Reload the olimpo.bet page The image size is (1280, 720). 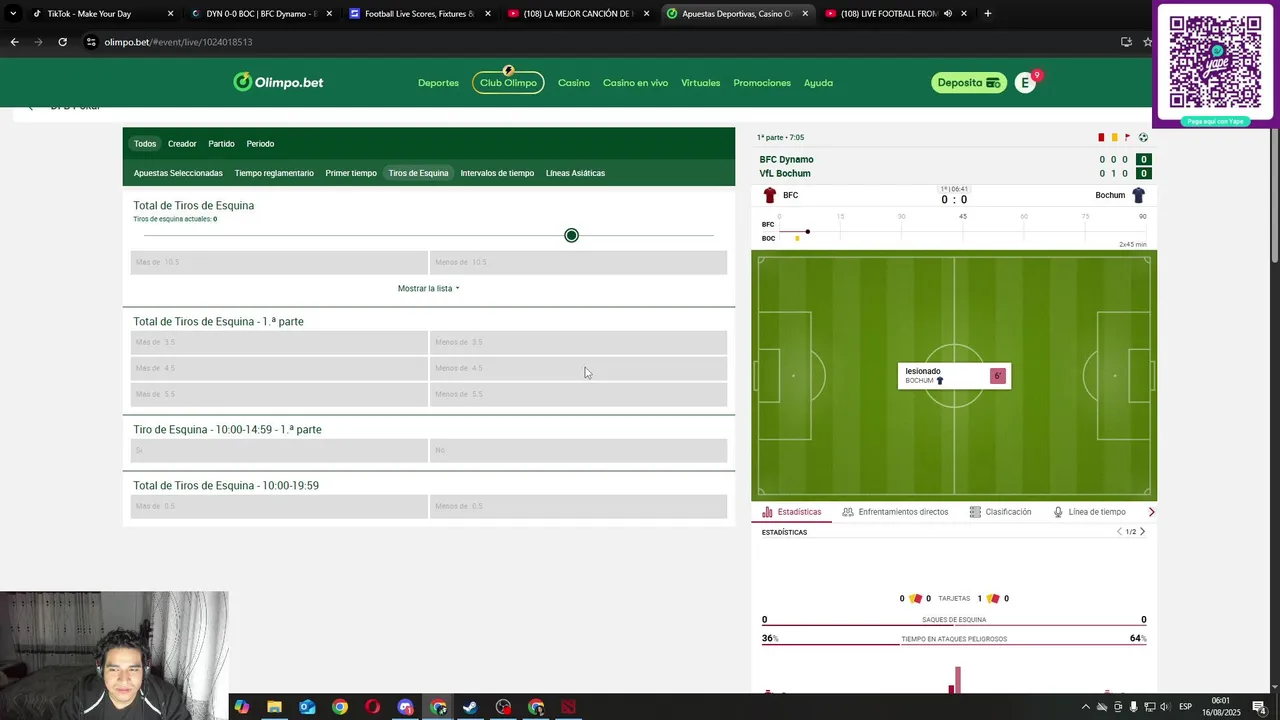62,42
